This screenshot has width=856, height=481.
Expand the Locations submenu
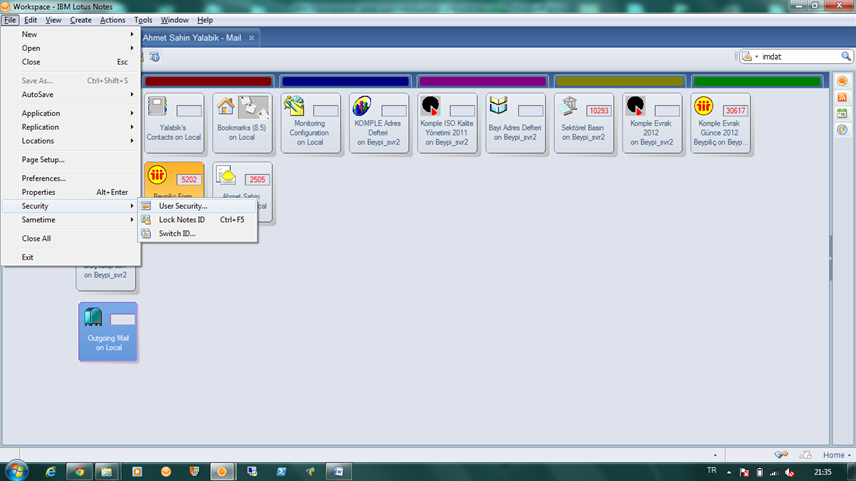point(71,141)
